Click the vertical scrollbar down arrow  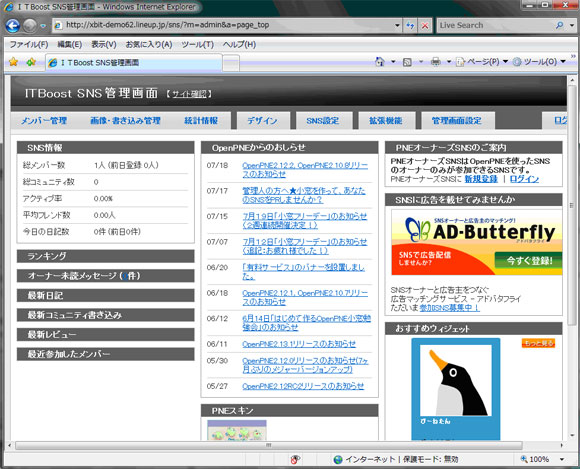pos(572,436)
